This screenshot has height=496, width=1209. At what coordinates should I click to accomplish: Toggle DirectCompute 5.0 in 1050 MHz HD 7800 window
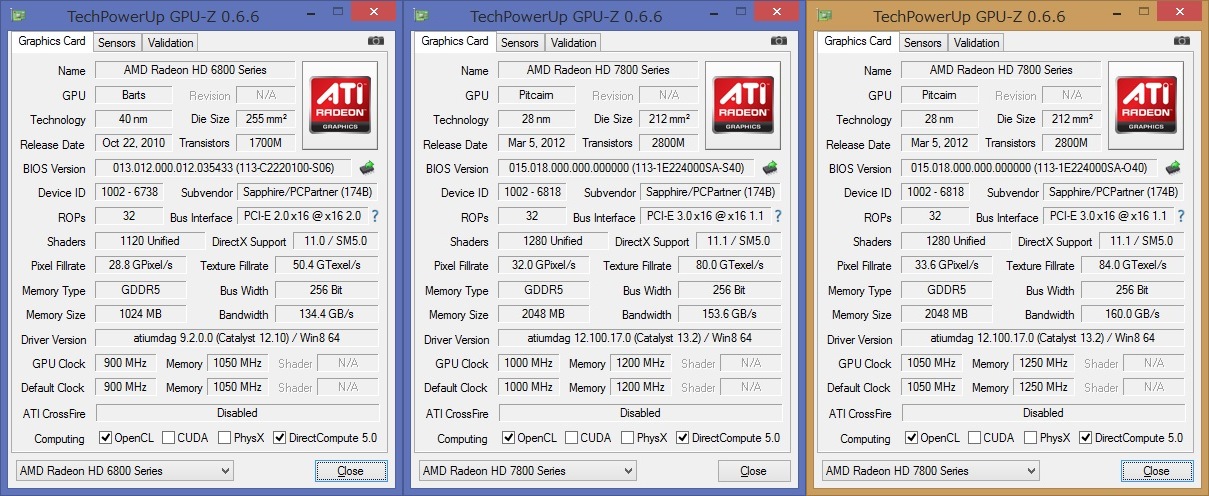click(x=1085, y=438)
